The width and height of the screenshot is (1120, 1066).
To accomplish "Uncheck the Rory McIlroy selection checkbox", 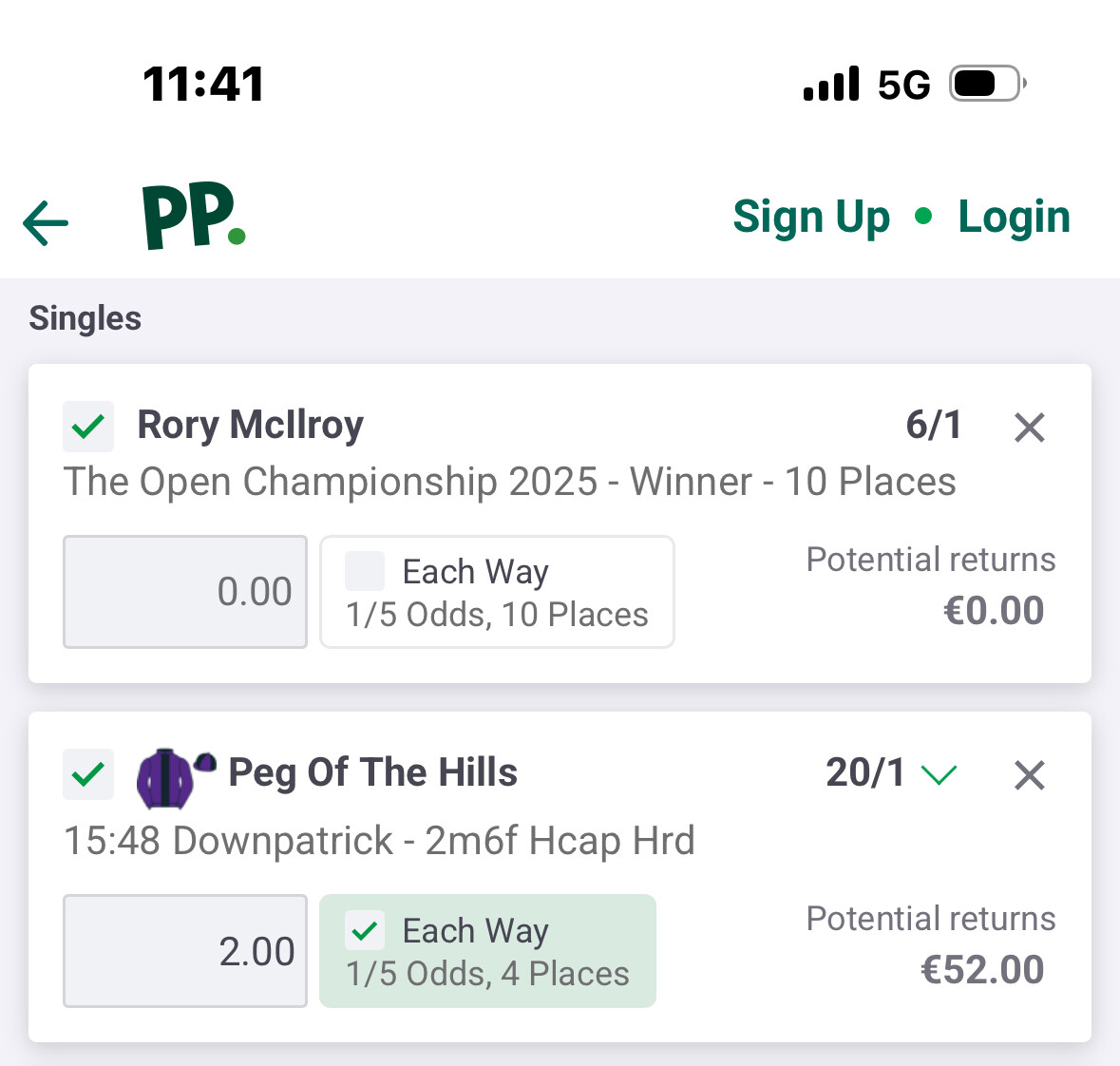I will (88, 427).
